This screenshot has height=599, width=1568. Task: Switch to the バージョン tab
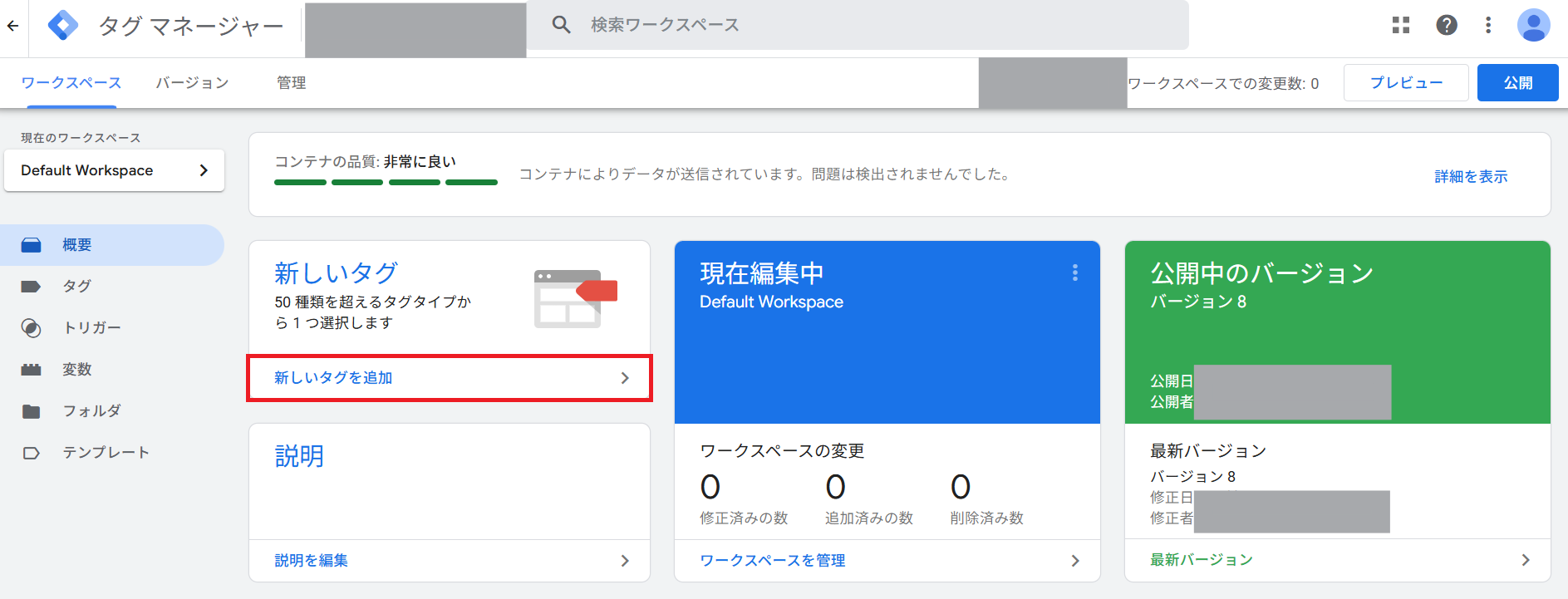[192, 83]
